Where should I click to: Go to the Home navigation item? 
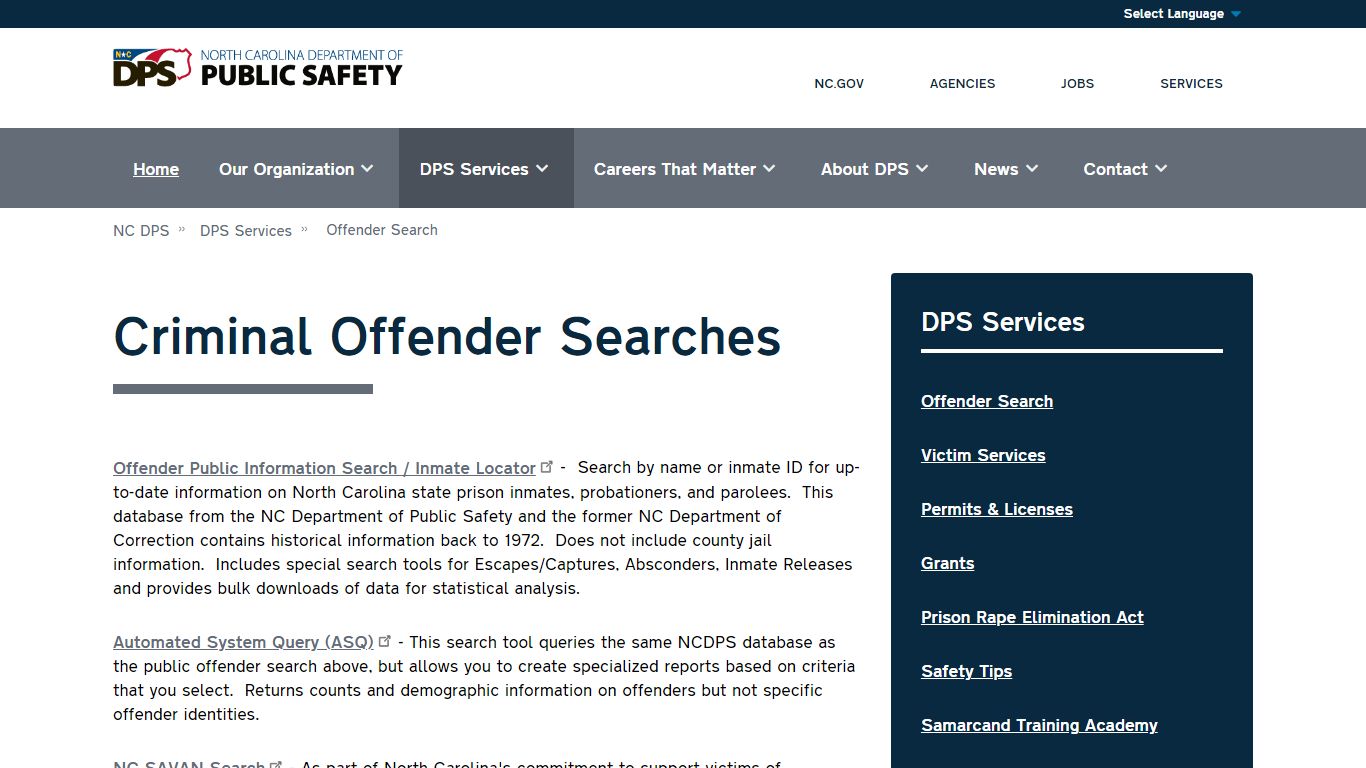click(156, 169)
